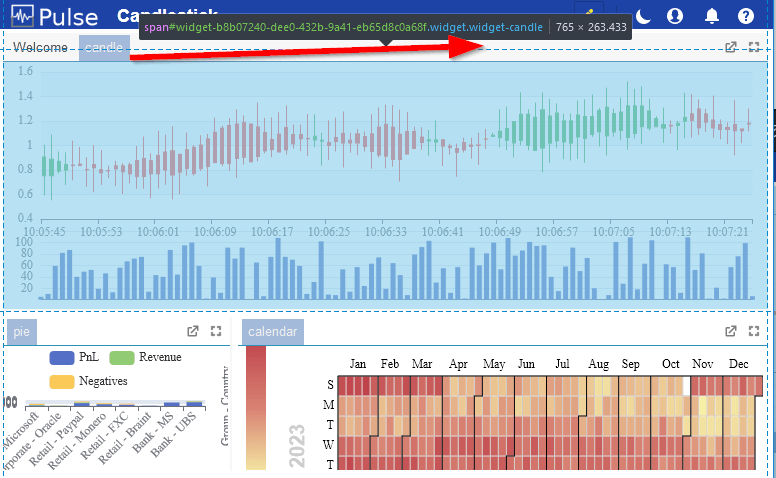Screen dimensions: 776x478
Task: Pop out the calendar widget in a new window
Action: point(730,331)
